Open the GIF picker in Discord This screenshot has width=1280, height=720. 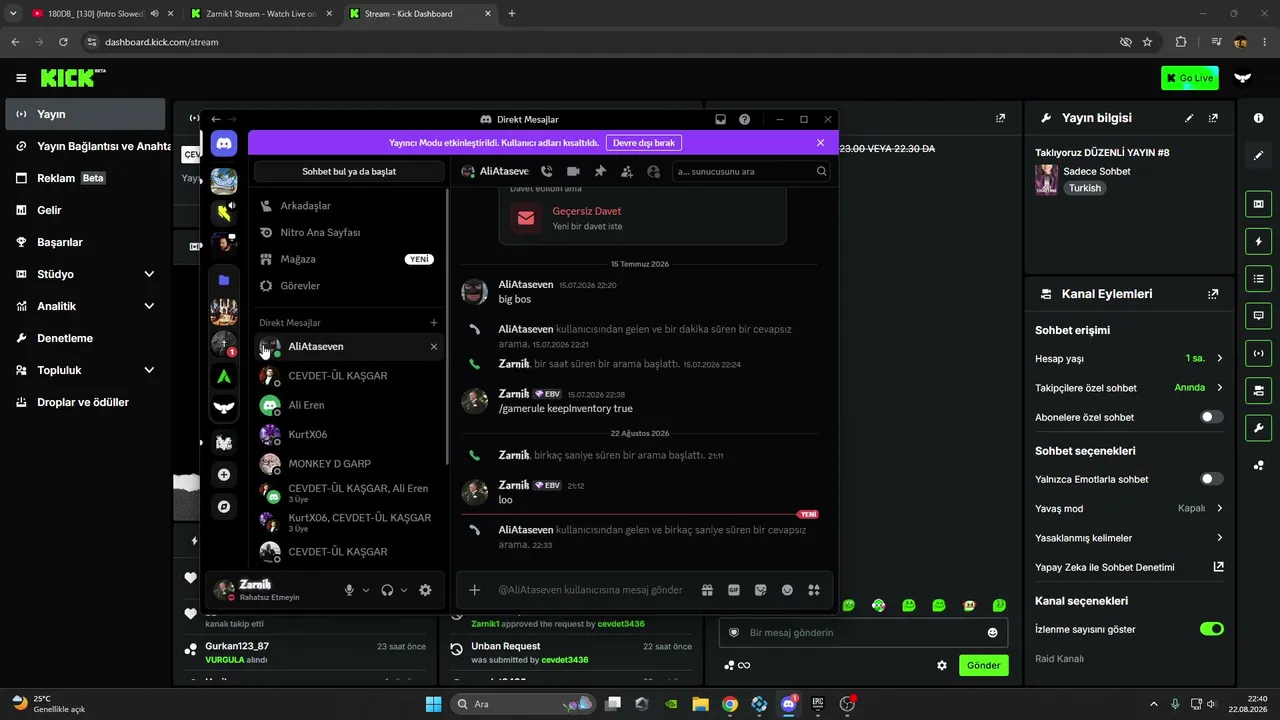tap(734, 590)
